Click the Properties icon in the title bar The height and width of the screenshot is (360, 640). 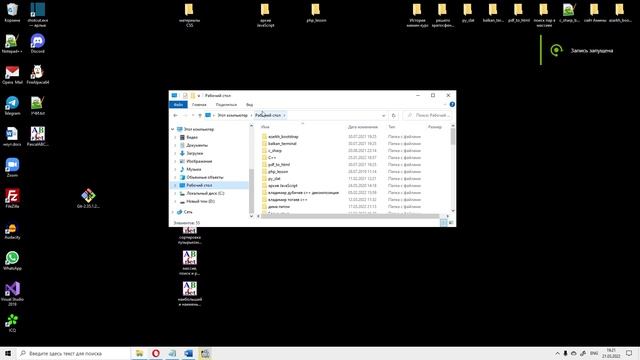[x=185, y=96]
